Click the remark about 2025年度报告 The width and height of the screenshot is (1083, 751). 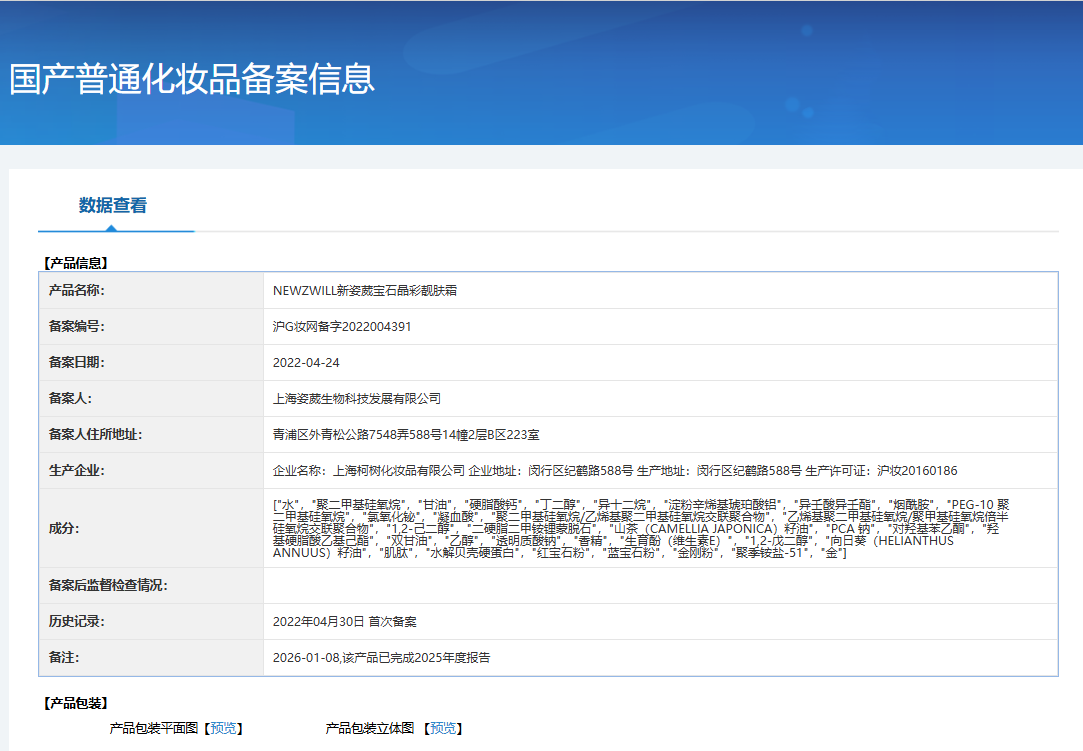381,658
